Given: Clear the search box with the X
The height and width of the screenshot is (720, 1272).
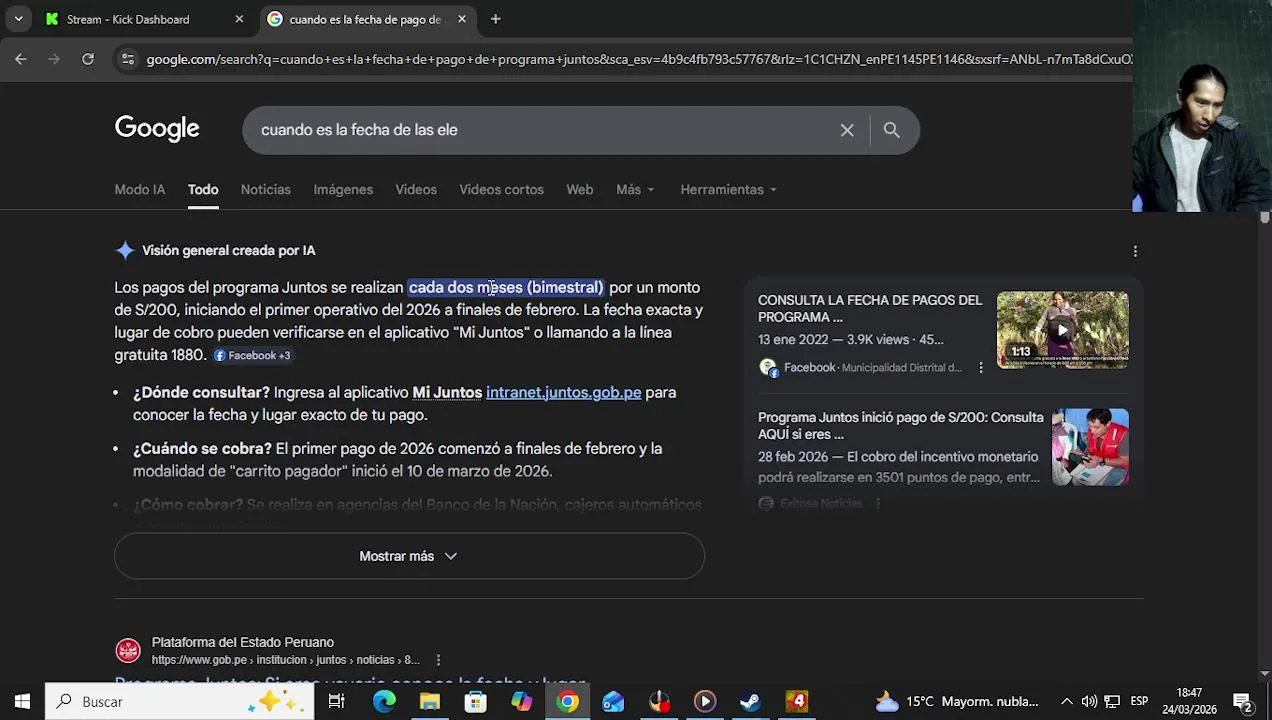Looking at the screenshot, I should pos(847,130).
